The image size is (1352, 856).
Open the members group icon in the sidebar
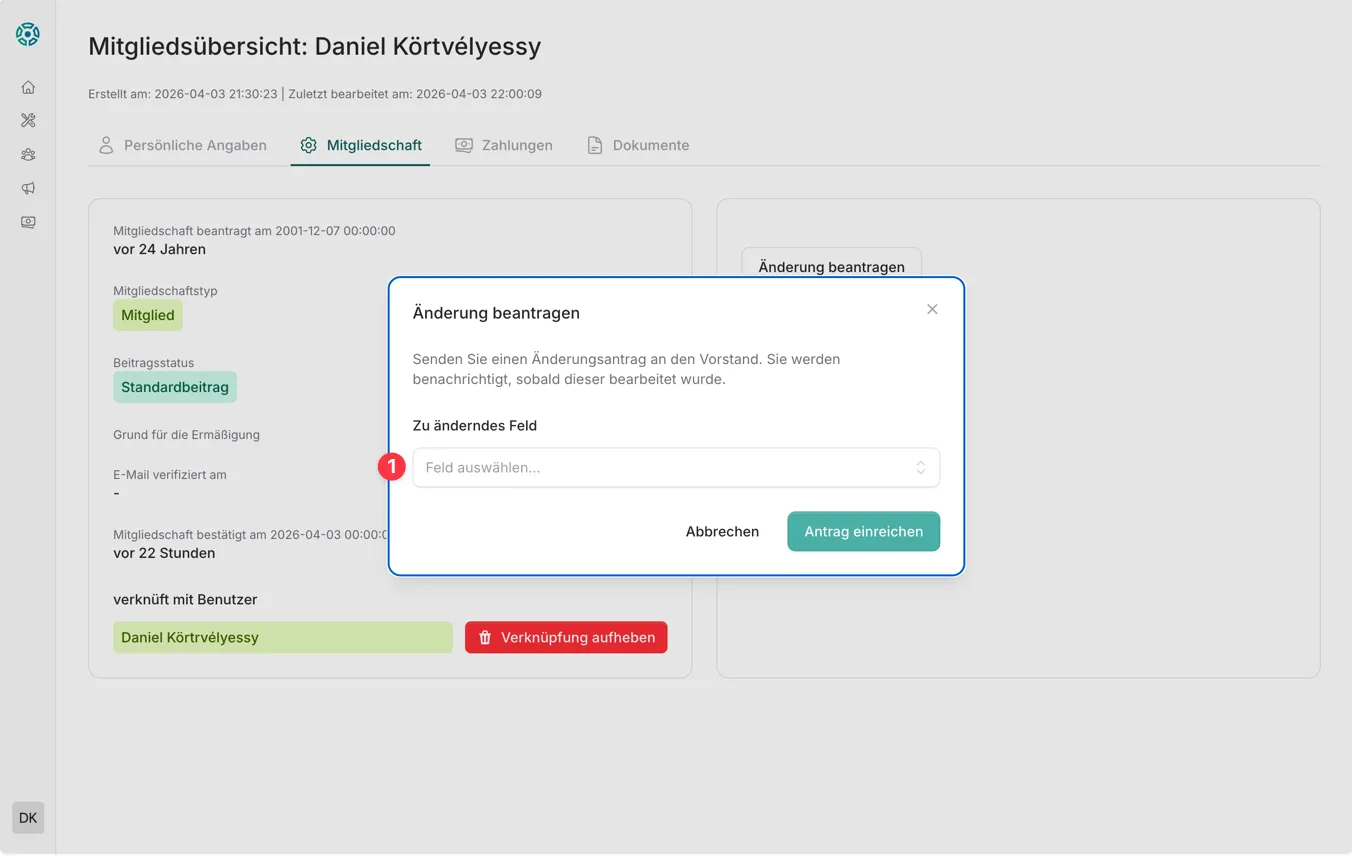click(27, 154)
